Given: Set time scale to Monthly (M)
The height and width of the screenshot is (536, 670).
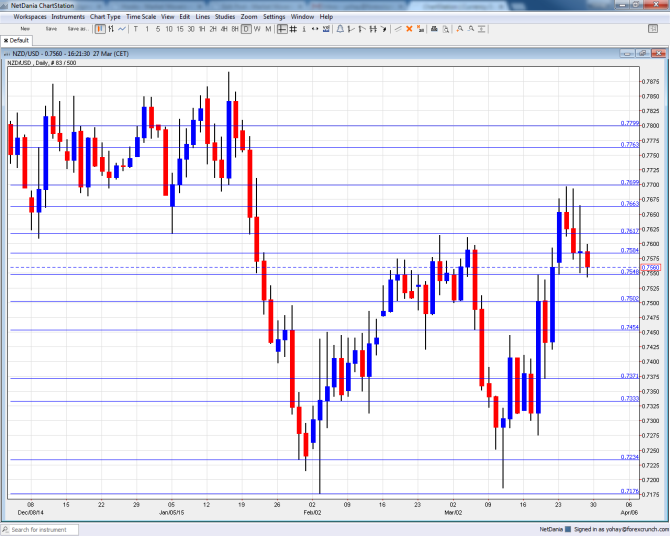Looking at the screenshot, I should (x=268, y=29).
